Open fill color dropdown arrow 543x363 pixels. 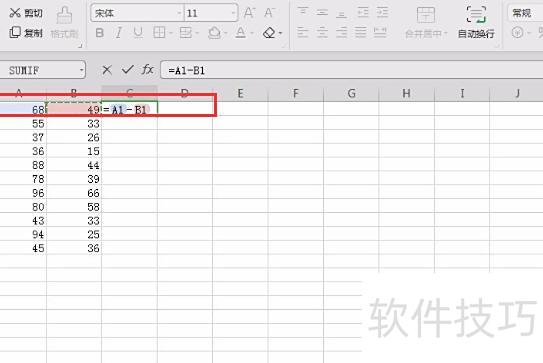click(225, 33)
